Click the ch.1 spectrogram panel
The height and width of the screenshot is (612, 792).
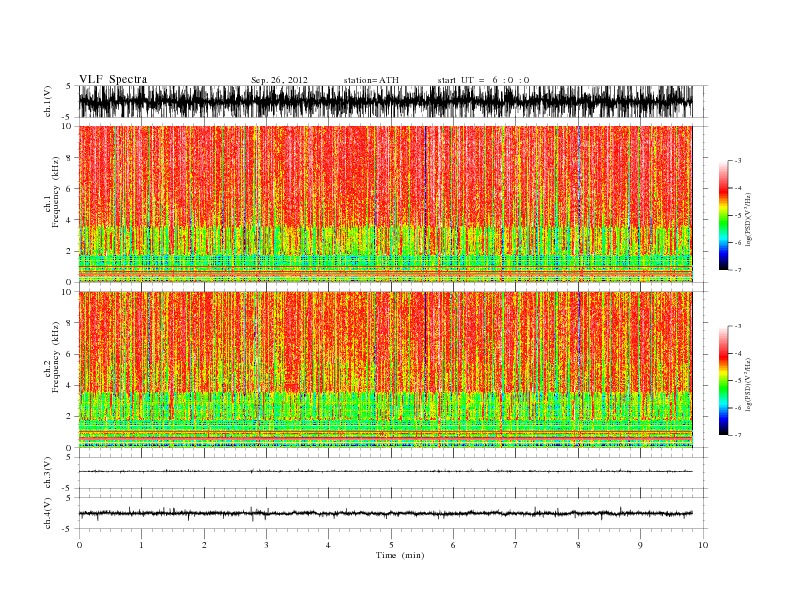click(x=385, y=204)
